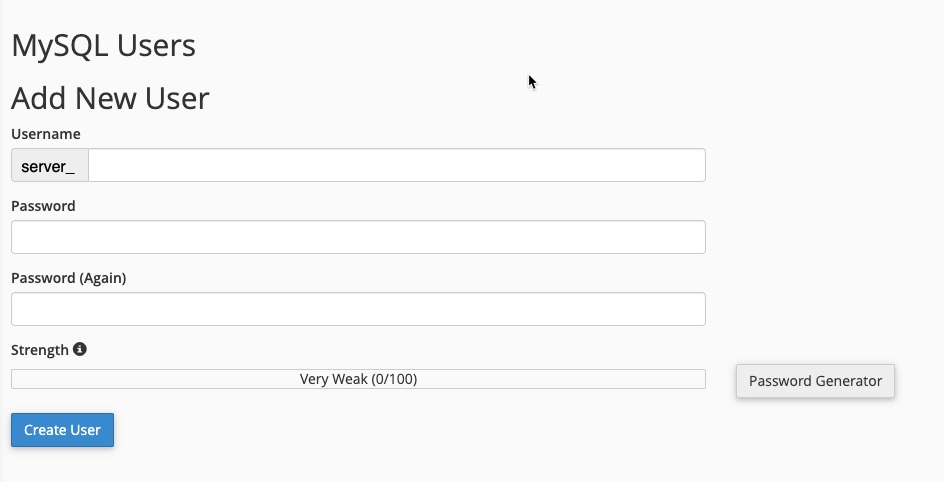Click the server_ username prefix
The height and width of the screenshot is (482, 944).
click(x=49, y=166)
